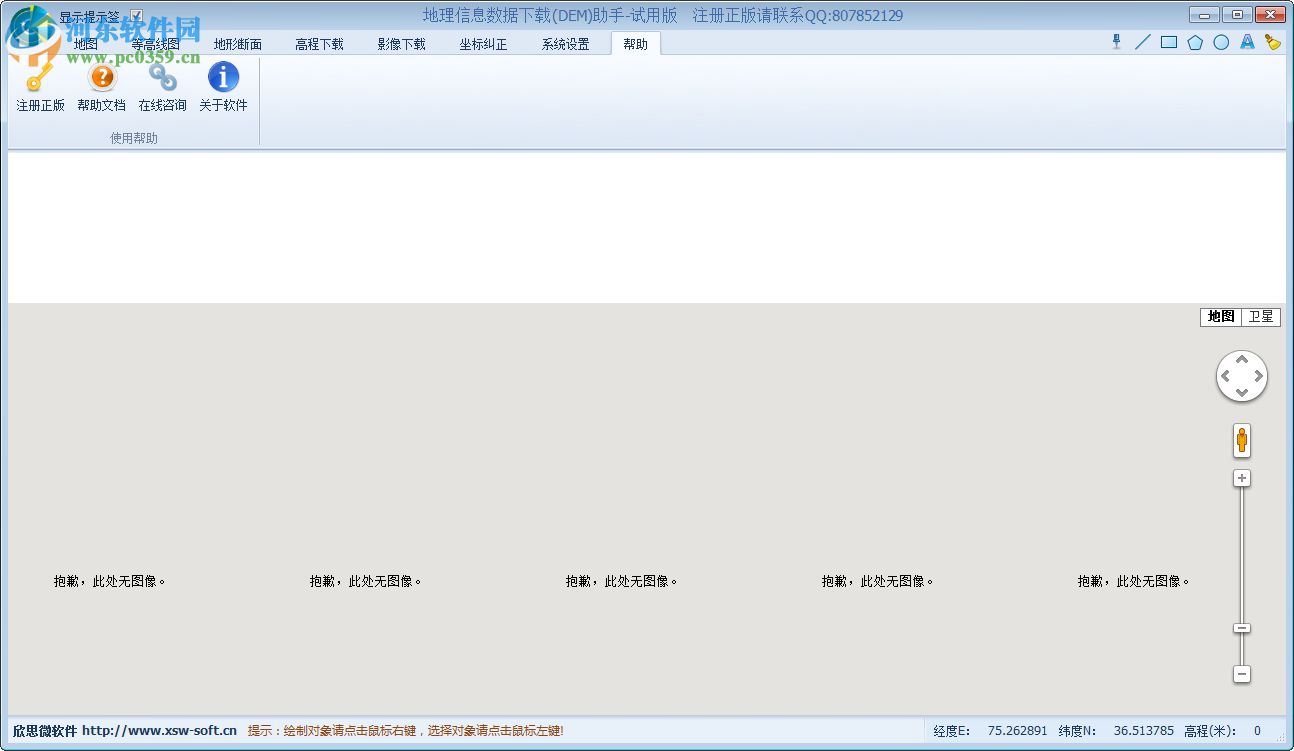Switch map view to 卫星 satellite mode
1294x751 pixels.
(x=1261, y=317)
